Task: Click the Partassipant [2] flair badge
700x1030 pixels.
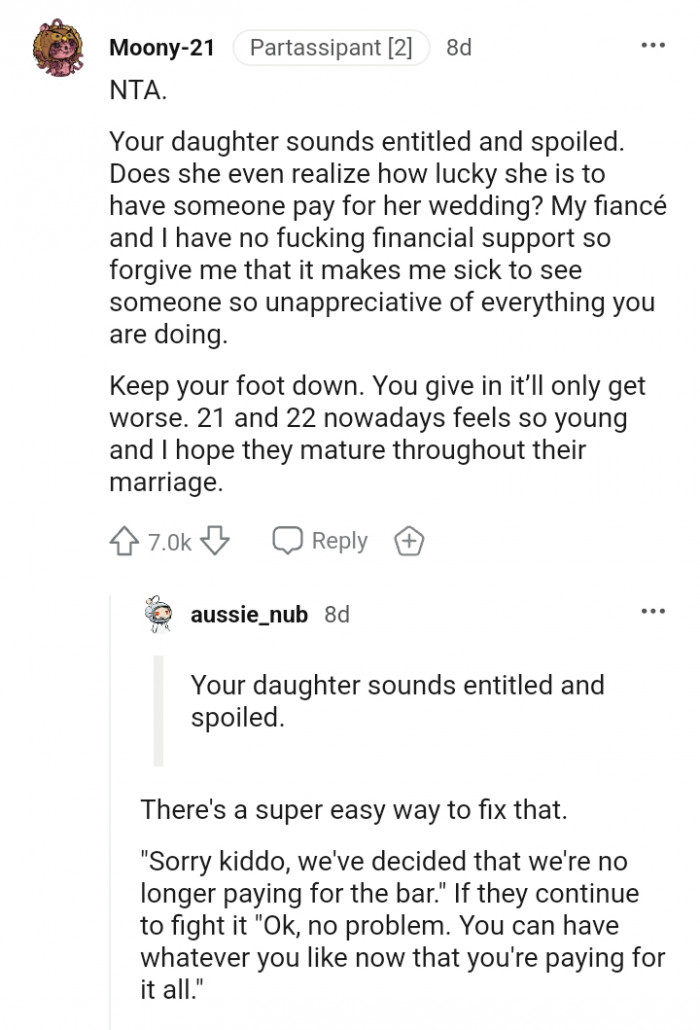Action: tap(330, 46)
